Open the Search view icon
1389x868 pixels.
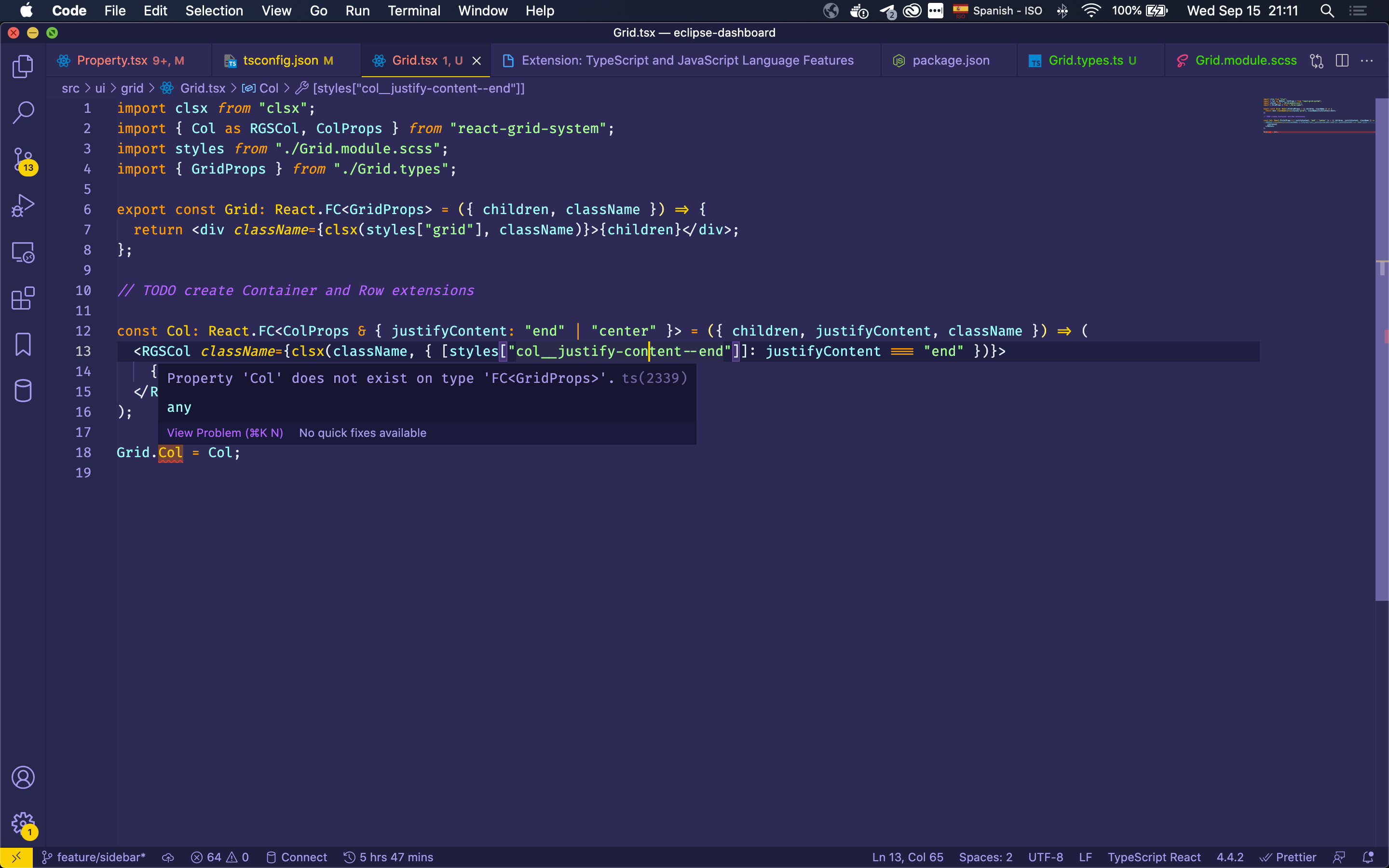tap(23, 112)
